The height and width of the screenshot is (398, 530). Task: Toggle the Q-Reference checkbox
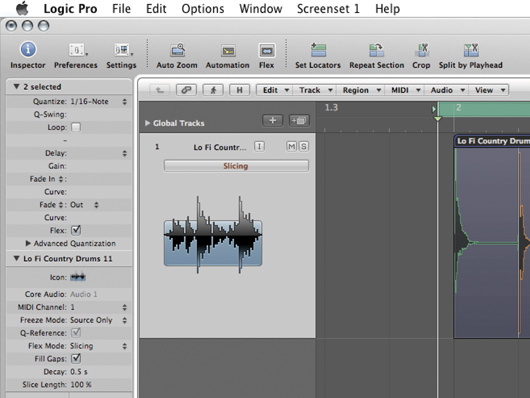pos(76,333)
